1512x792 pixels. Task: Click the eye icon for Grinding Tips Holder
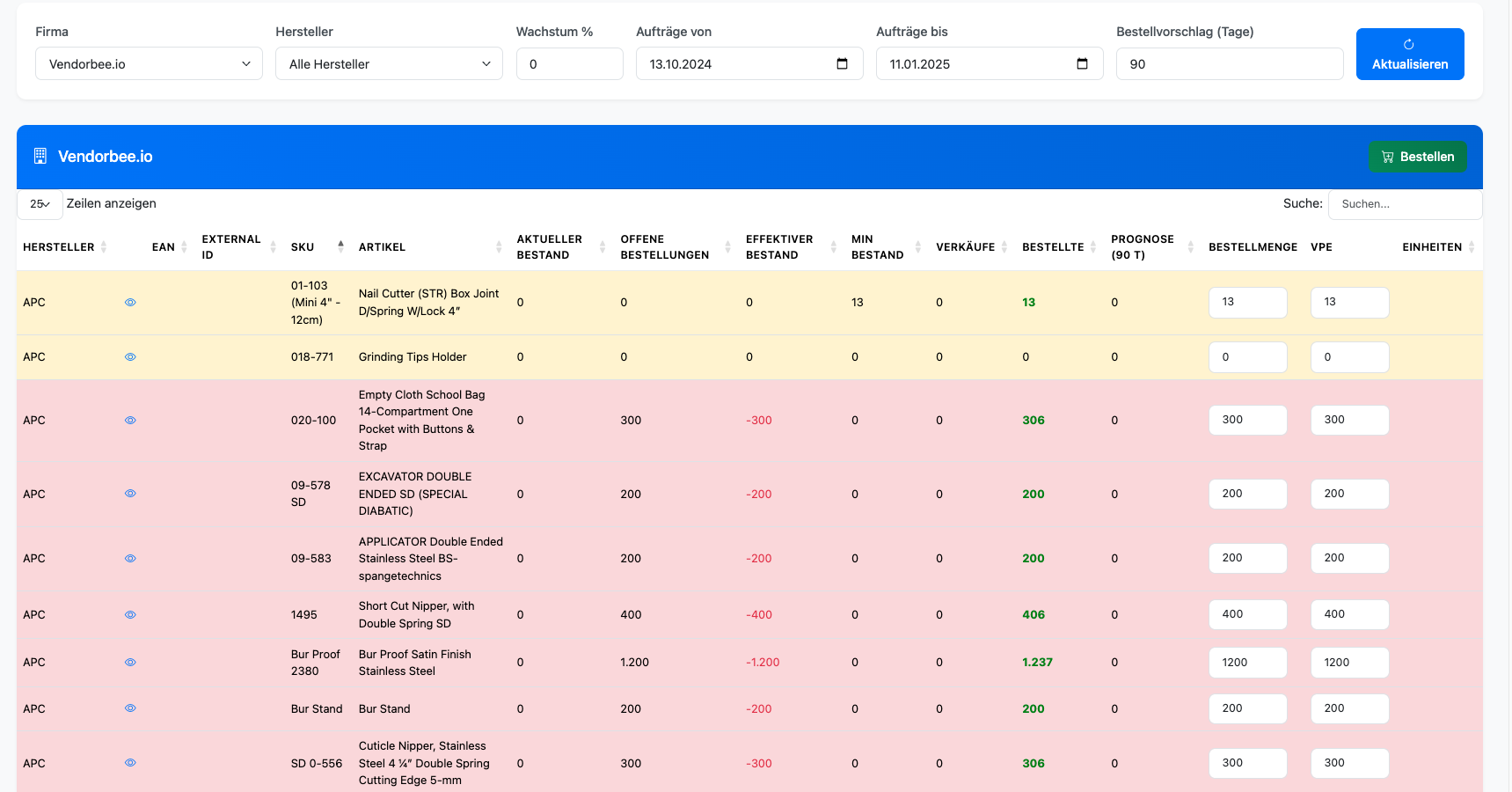(x=130, y=357)
